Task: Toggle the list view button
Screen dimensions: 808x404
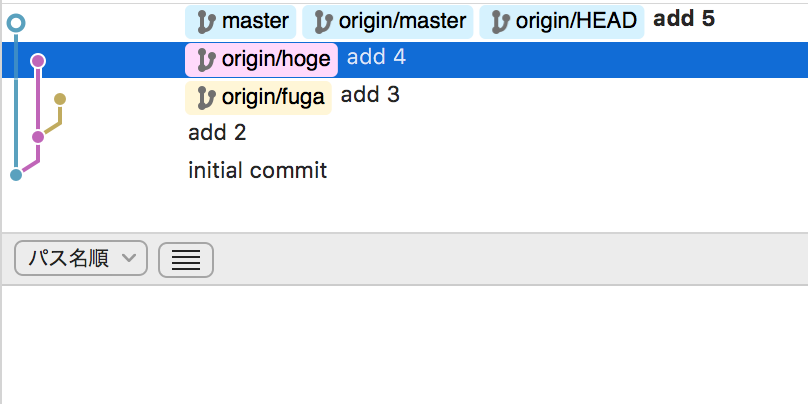Action: click(186, 260)
